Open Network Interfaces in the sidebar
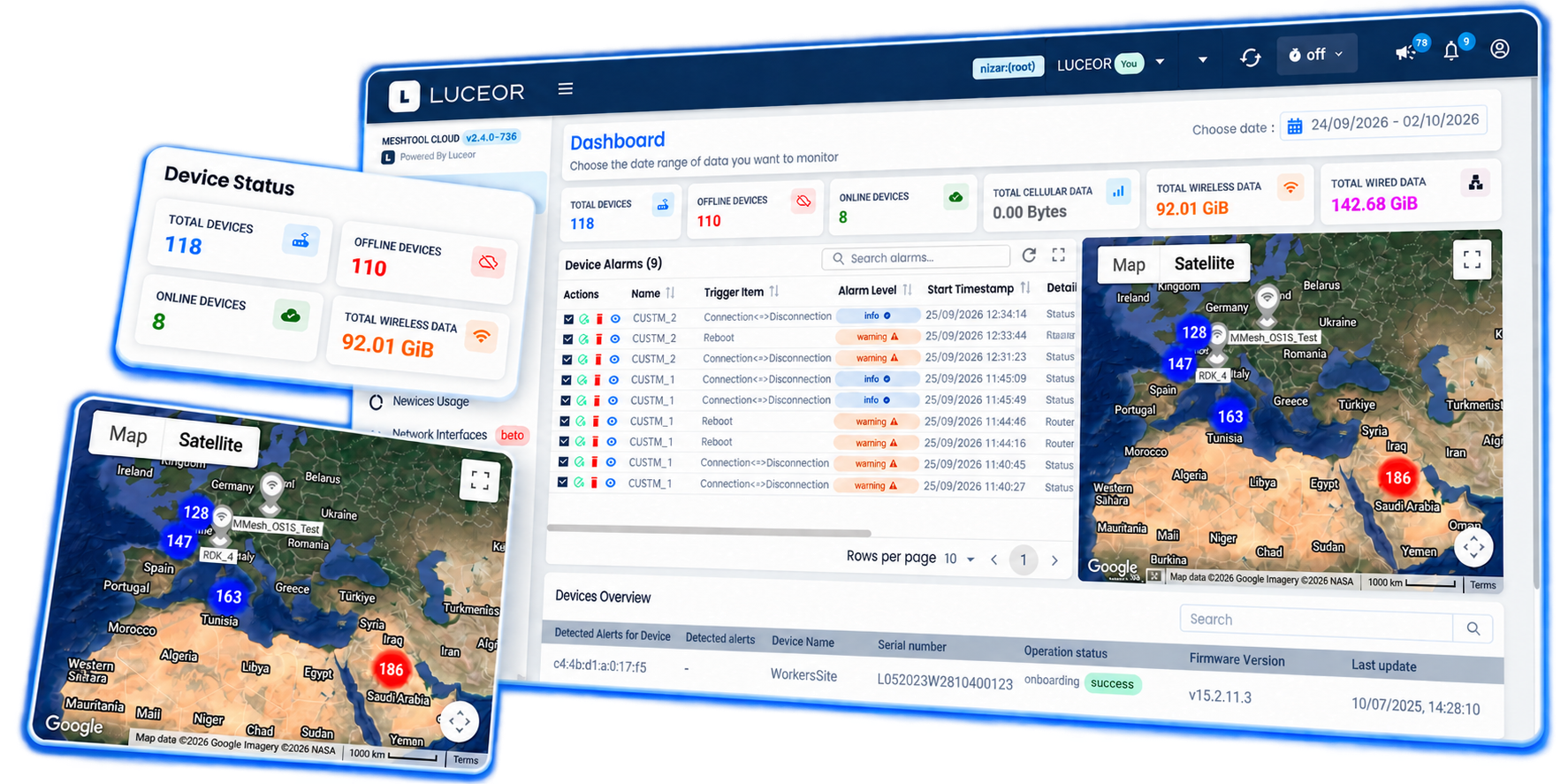This screenshot has height=784, width=1568. click(439, 434)
